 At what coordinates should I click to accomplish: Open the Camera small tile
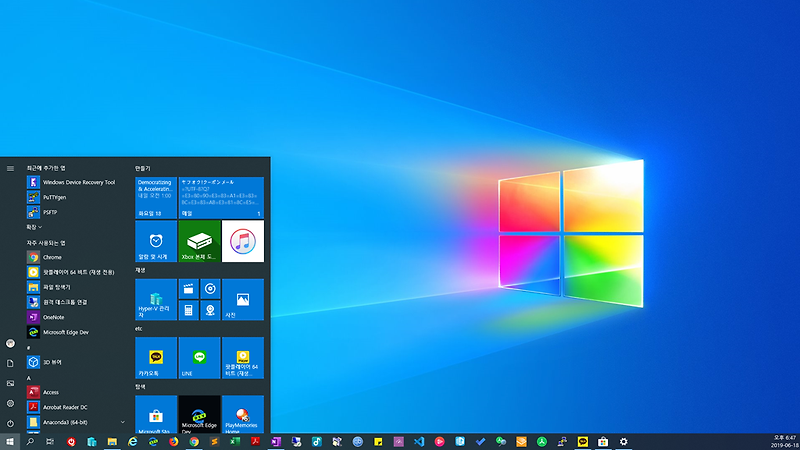click(x=210, y=310)
